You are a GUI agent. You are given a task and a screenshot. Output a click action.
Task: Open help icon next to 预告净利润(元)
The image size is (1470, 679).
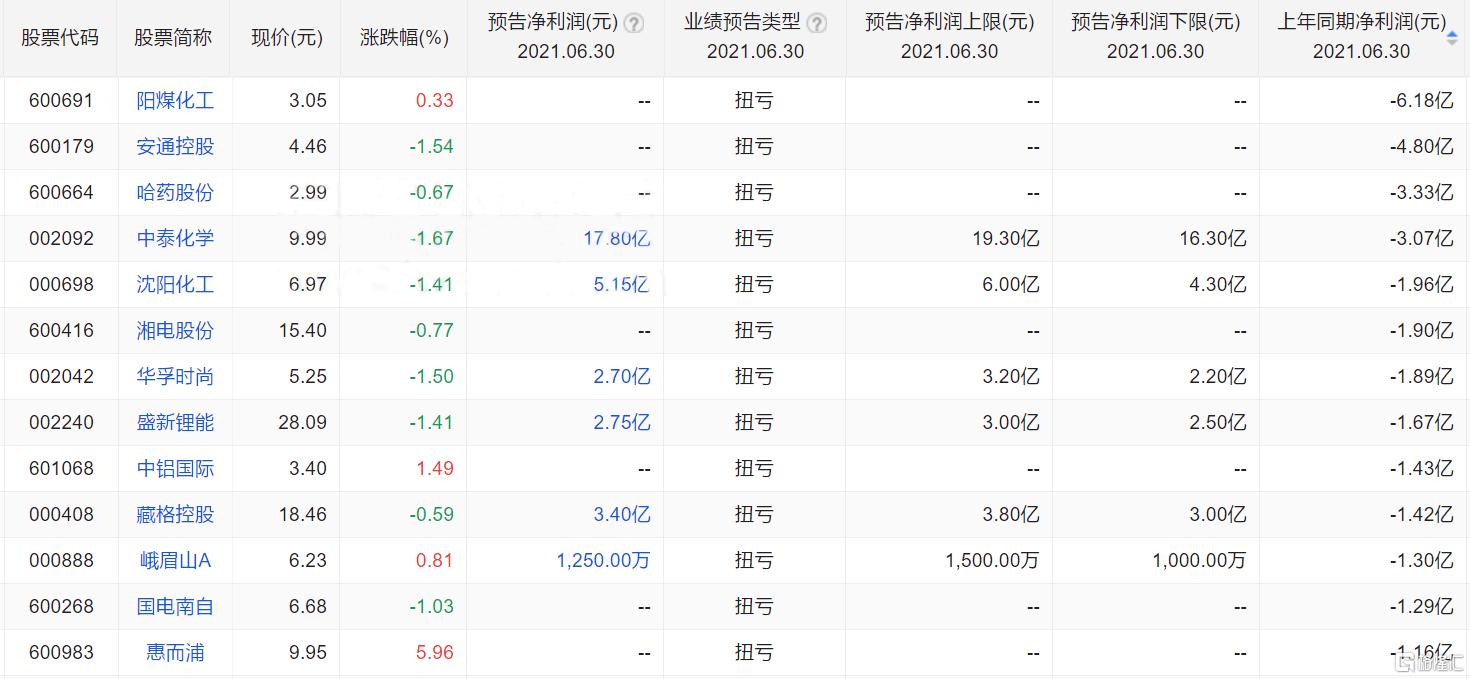tap(634, 23)
